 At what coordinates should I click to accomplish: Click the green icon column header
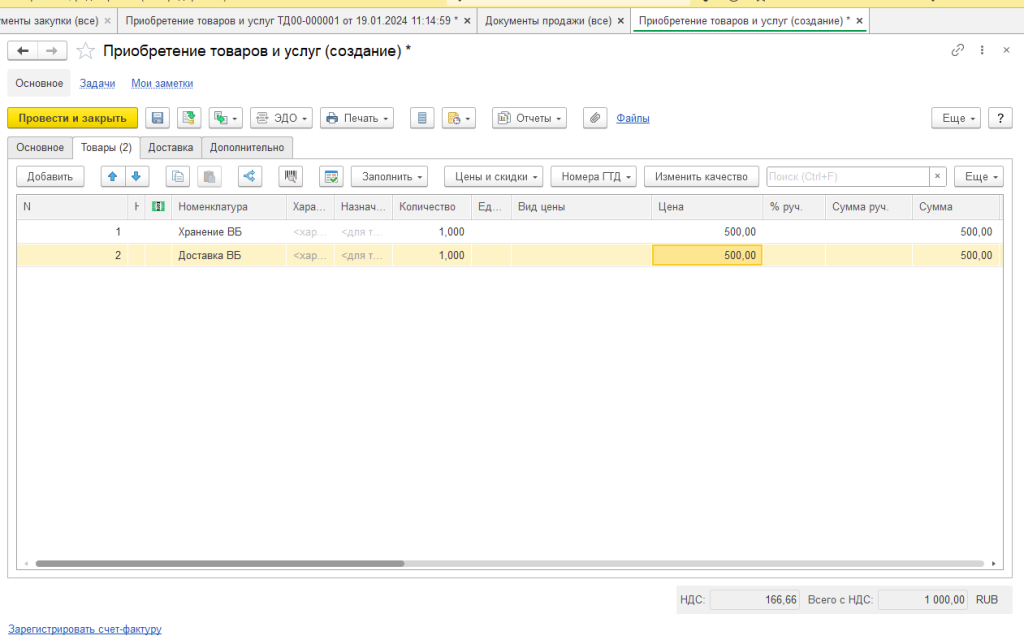(158, 206)
